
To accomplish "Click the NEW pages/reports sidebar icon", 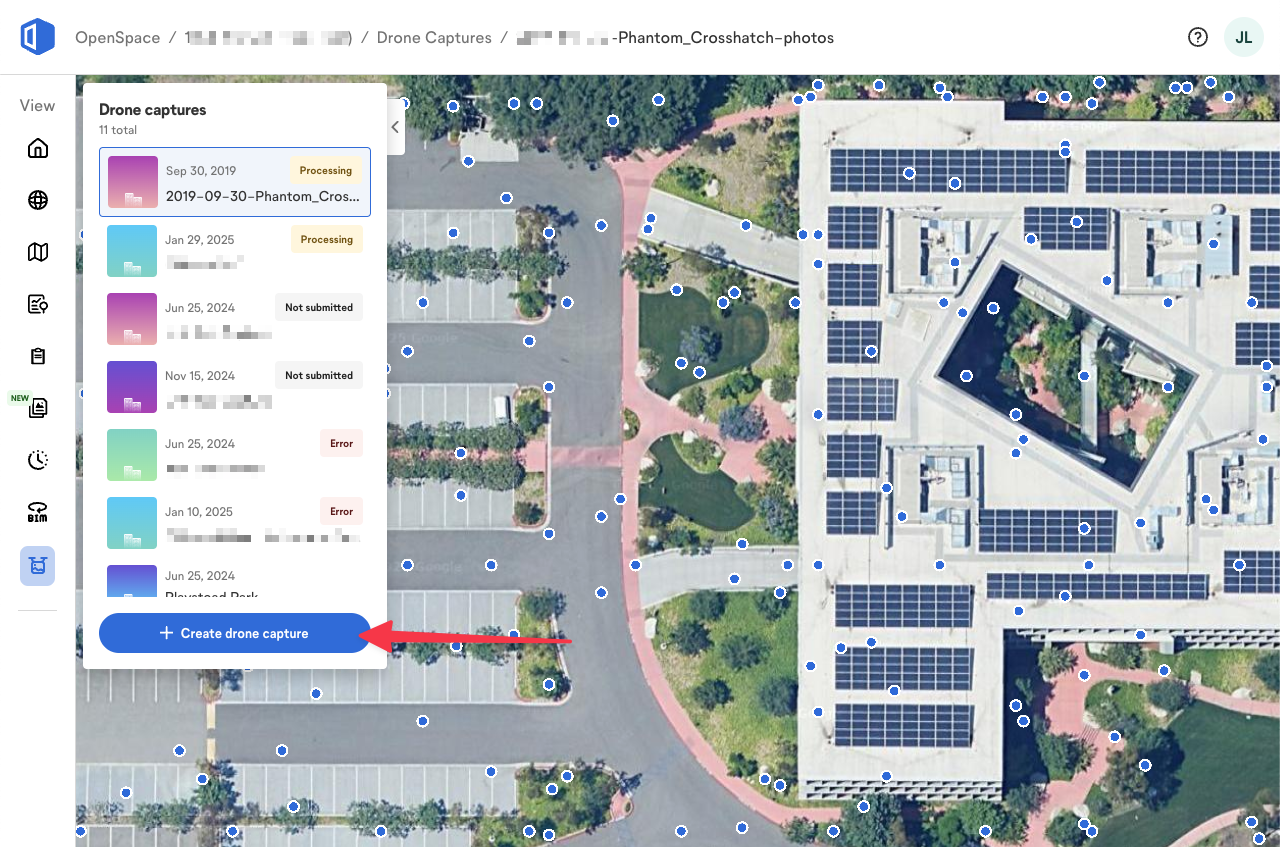I will coord(37,408).
